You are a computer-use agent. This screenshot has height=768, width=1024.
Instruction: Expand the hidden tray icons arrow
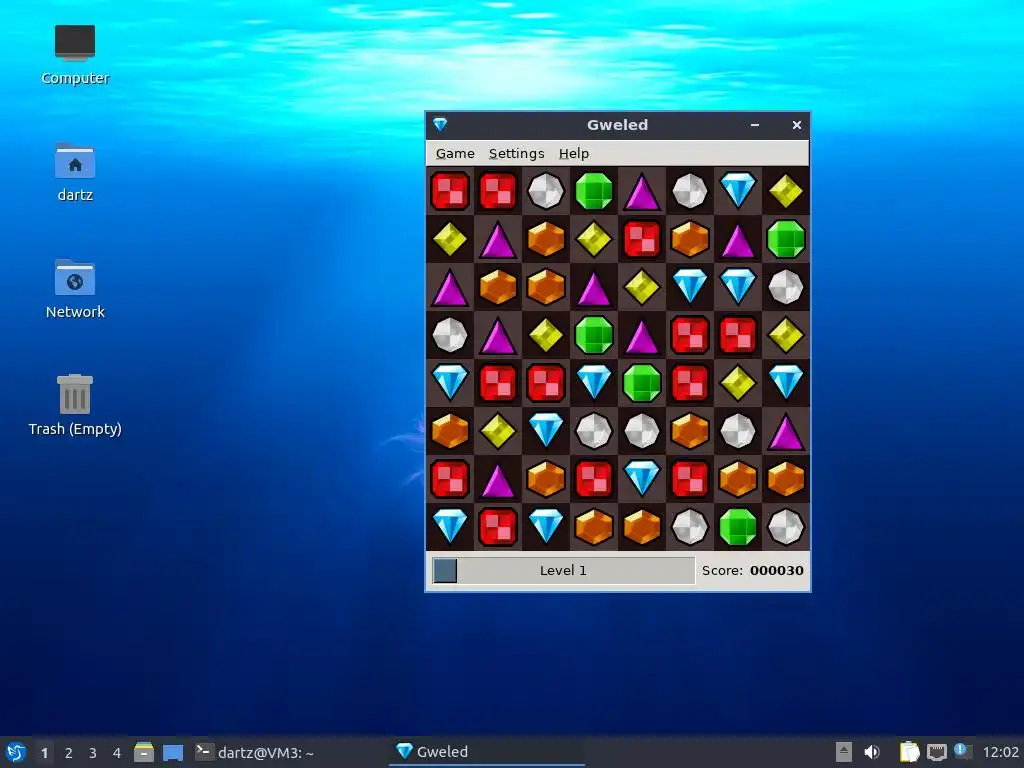tap(844, 752)
